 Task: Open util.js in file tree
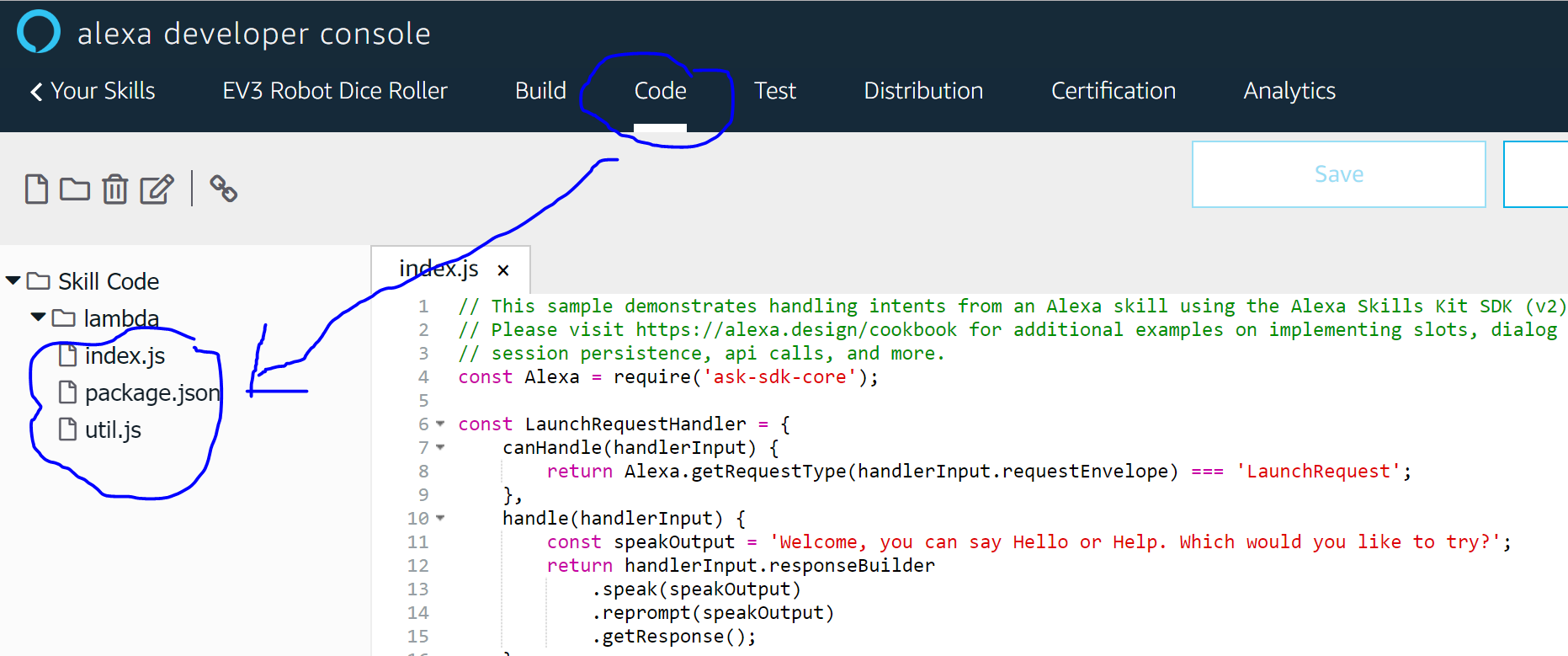pyautogui.click(x=113, y=430)
